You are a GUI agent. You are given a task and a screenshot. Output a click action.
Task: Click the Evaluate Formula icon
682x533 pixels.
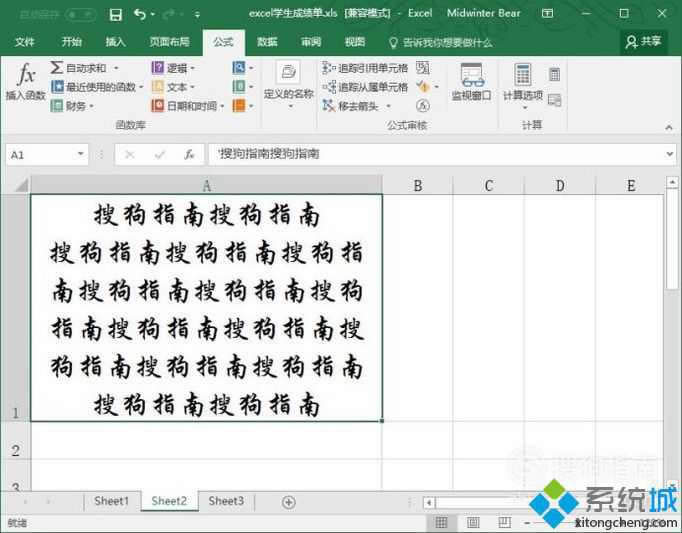pyautogui.click(x=422, y=105)
